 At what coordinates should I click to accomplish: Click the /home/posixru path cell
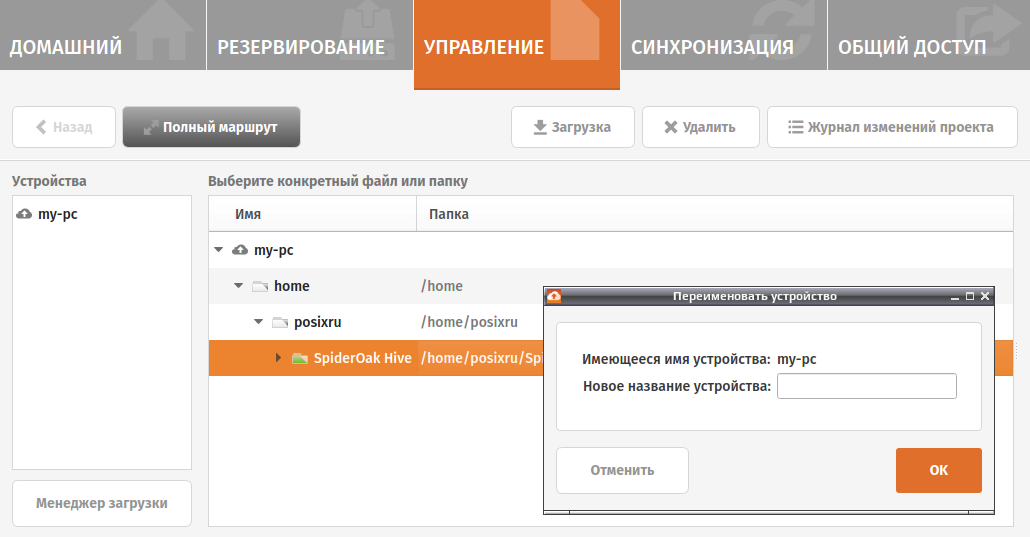click(x=470, y=322)
